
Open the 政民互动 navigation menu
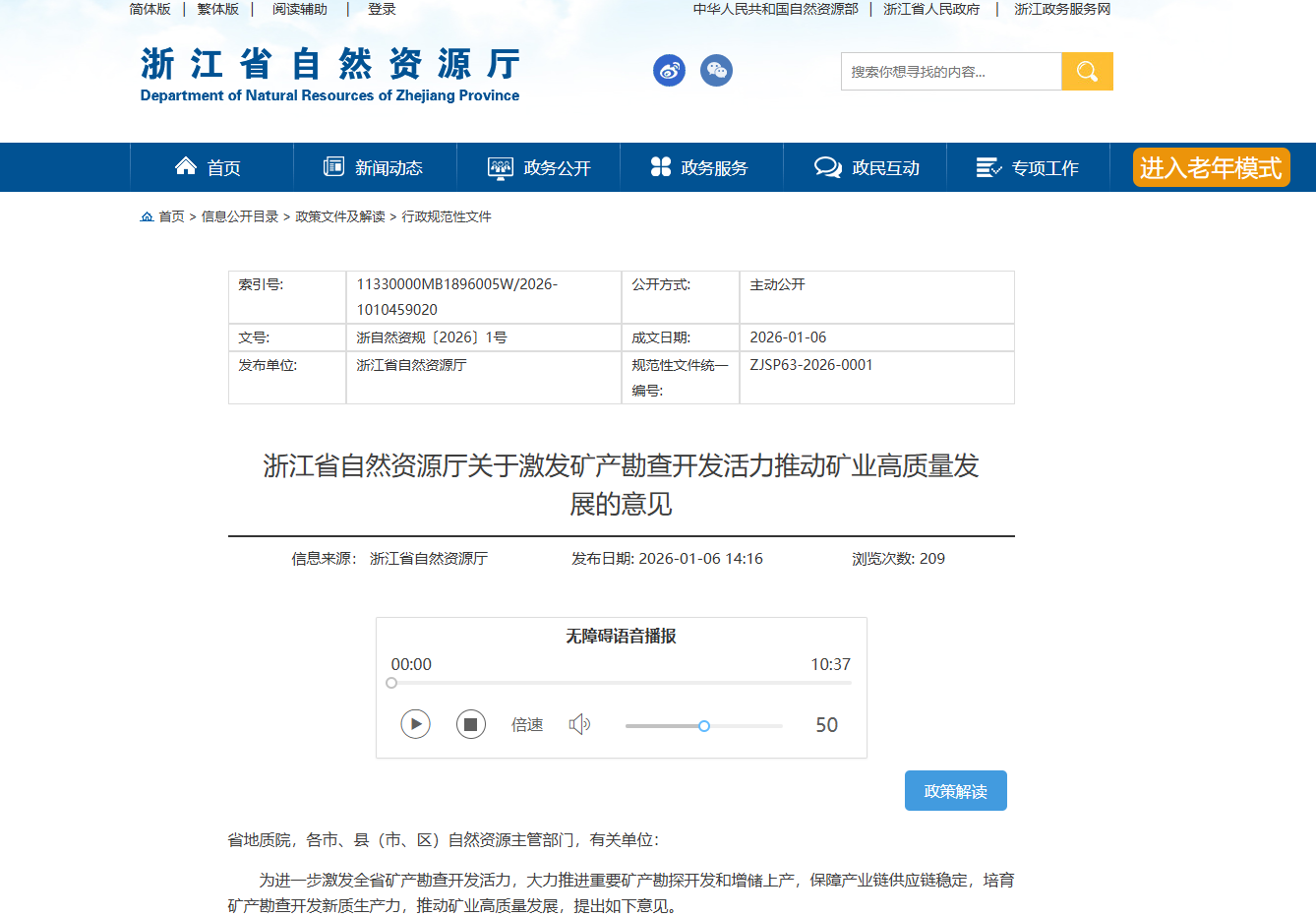(x=867, y=167)
